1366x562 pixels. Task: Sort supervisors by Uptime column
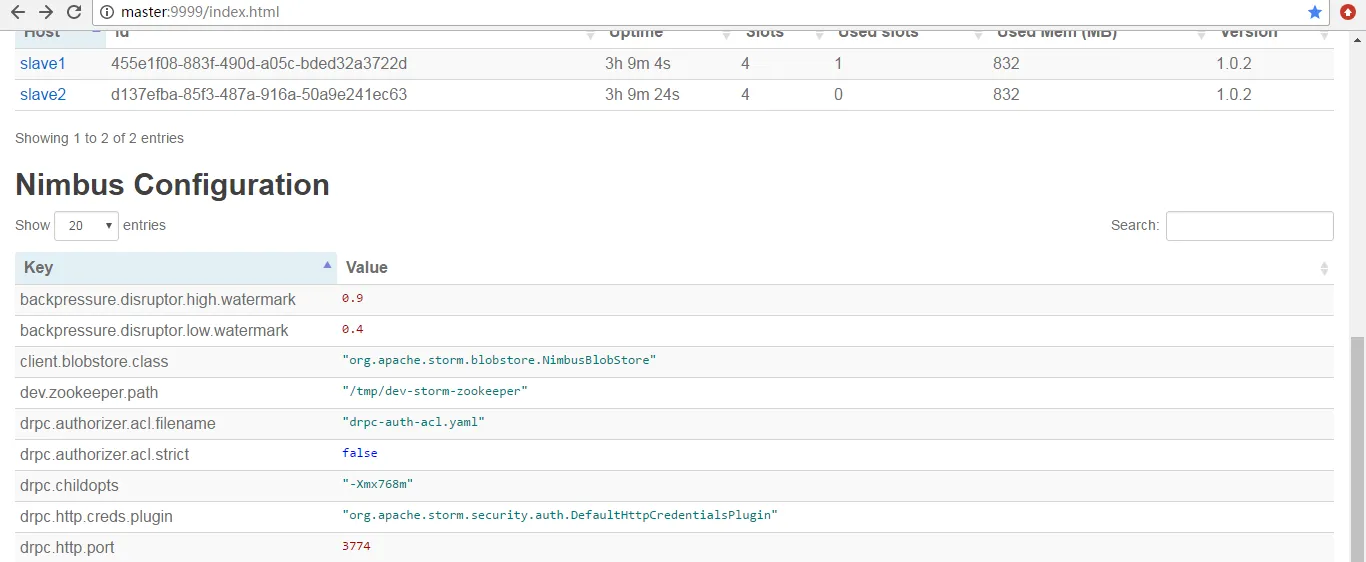click(x=669, y=37)
